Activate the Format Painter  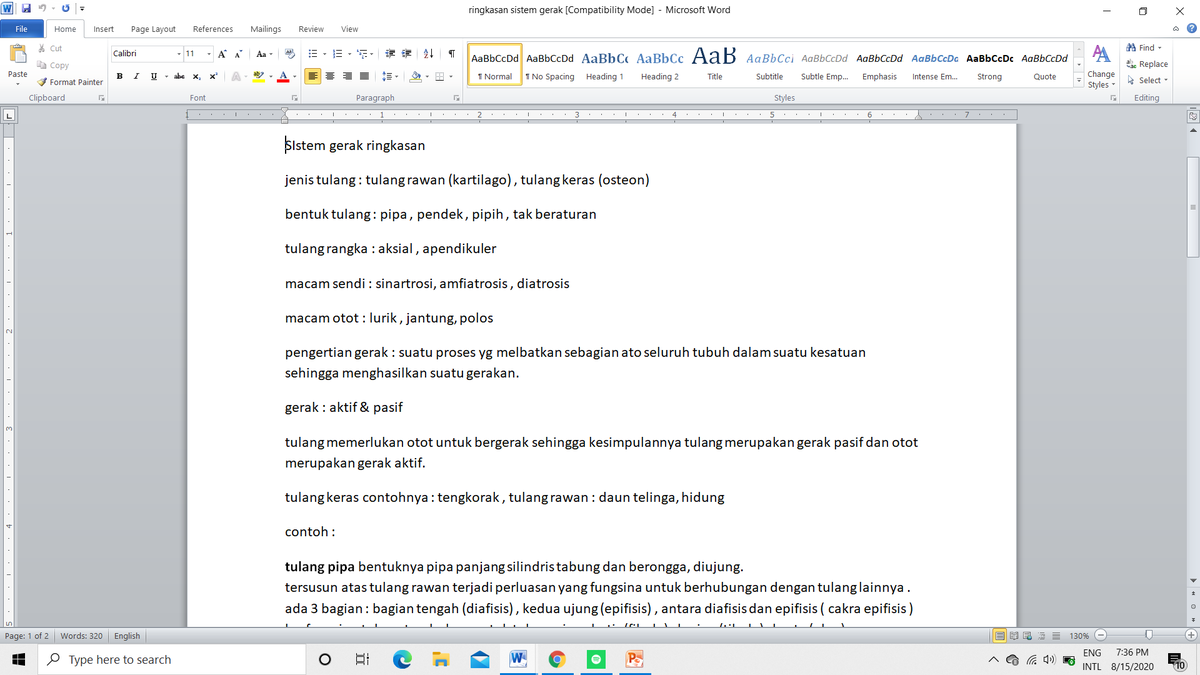(x=69, y=82)
